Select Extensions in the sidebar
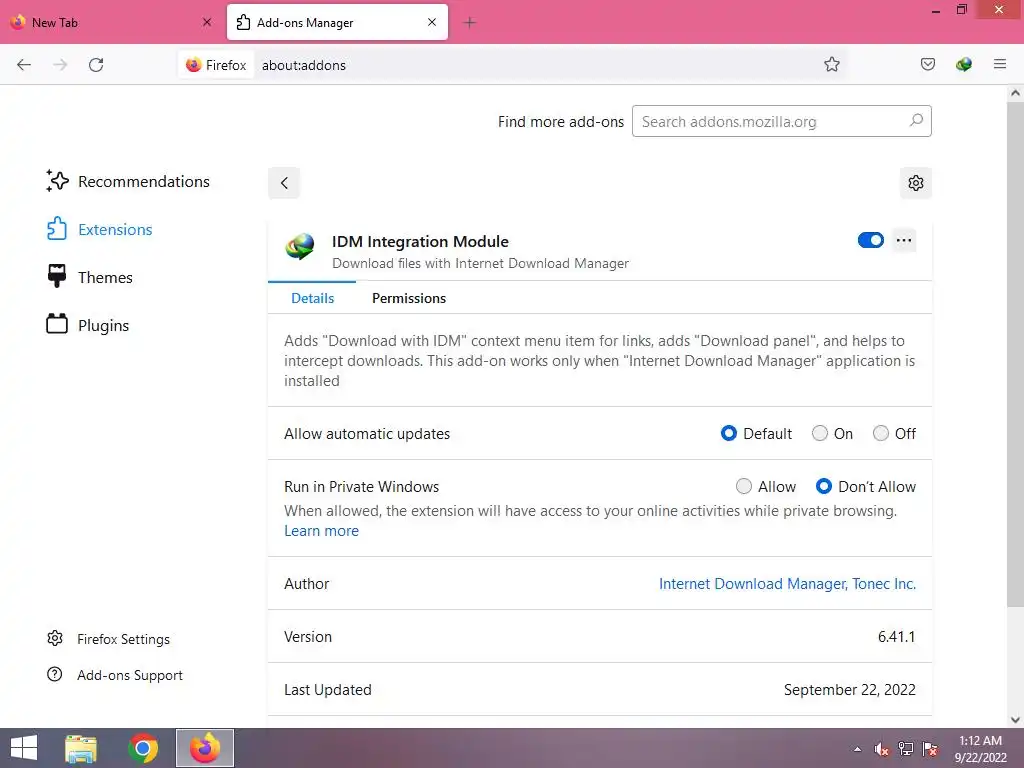 (99, 229)
